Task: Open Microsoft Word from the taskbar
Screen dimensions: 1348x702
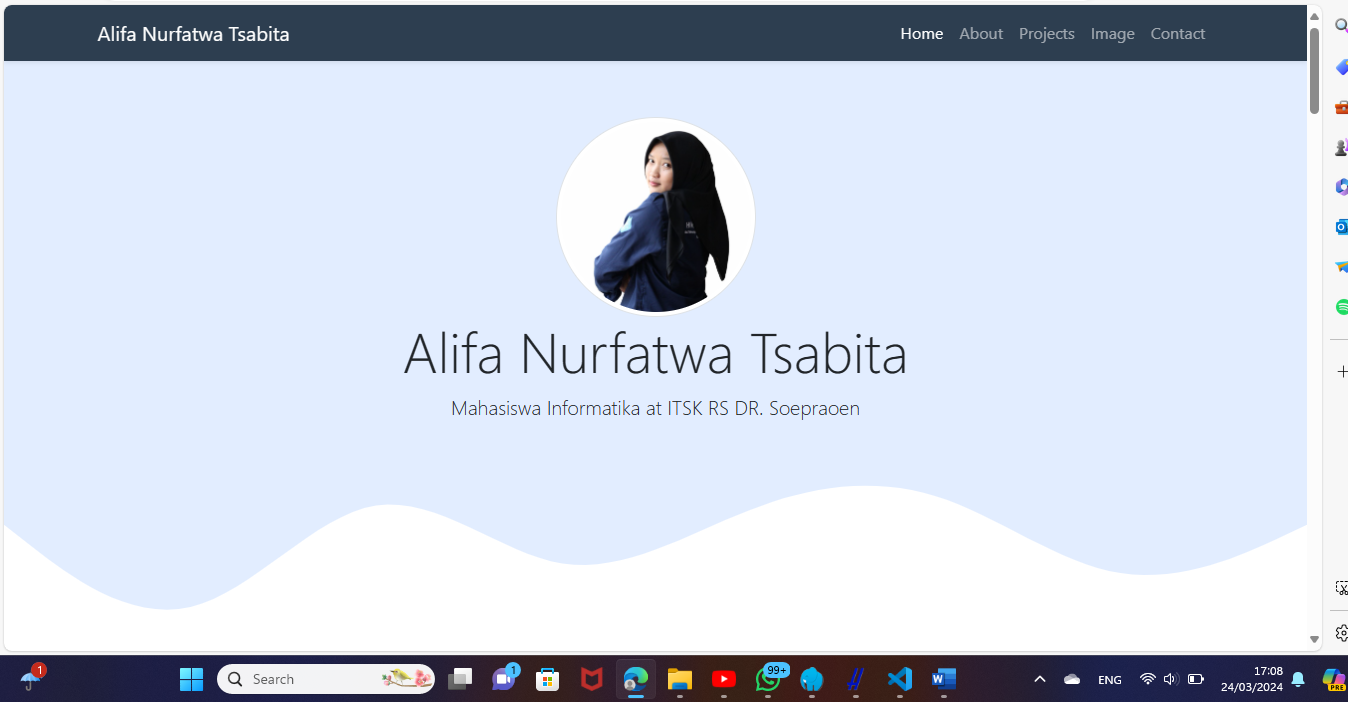Action: pyautogui.click(x=943, y=679)
